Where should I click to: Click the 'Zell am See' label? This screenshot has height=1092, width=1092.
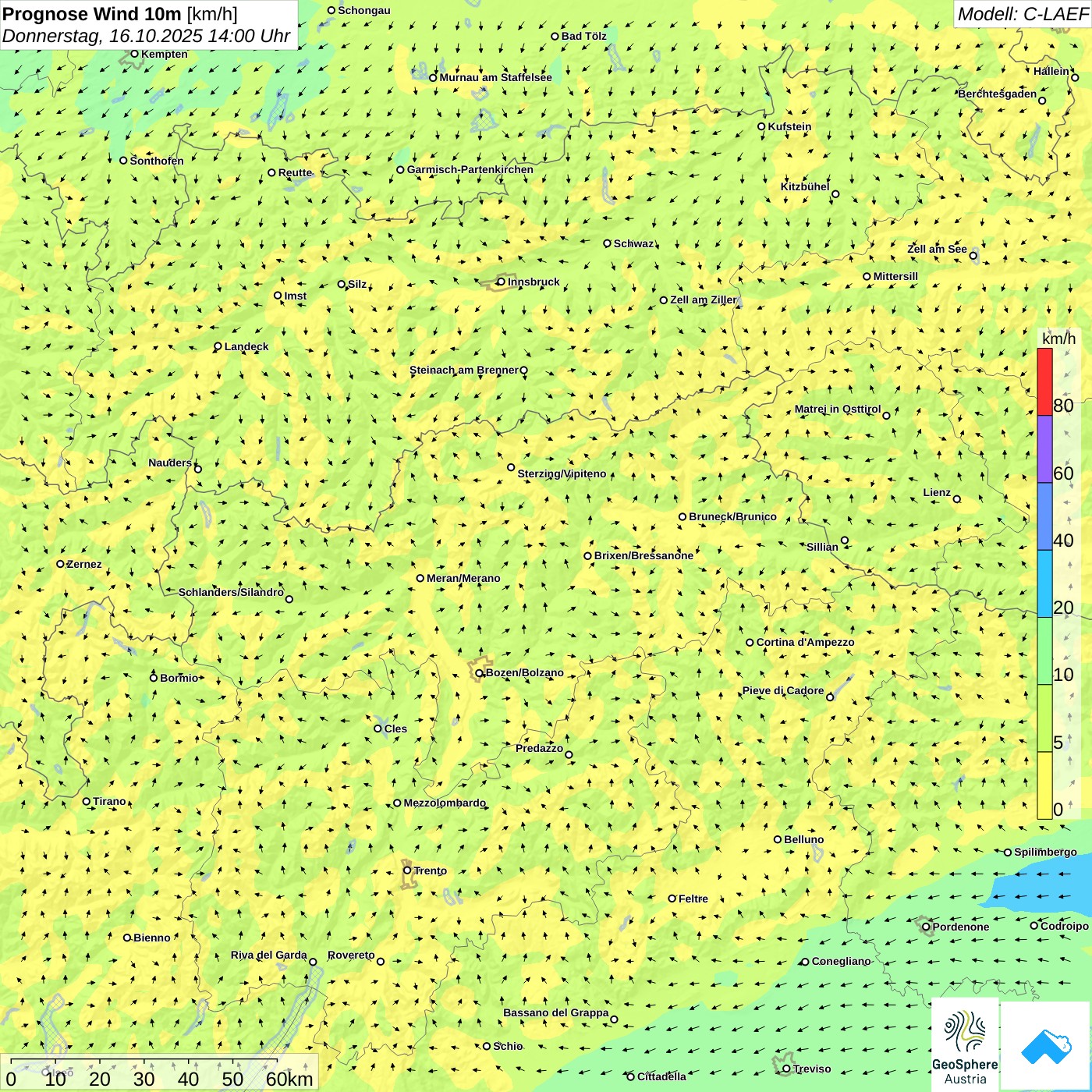click(937, 249)
